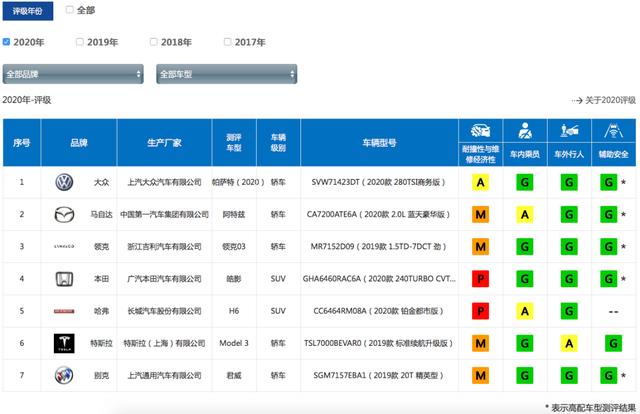Image resolution: width=640 pixels, height=414 pixels.
Task: Click the 特斯拉(上海)有限公司 manufacturer cell
Action: click(x=164, y=343)
